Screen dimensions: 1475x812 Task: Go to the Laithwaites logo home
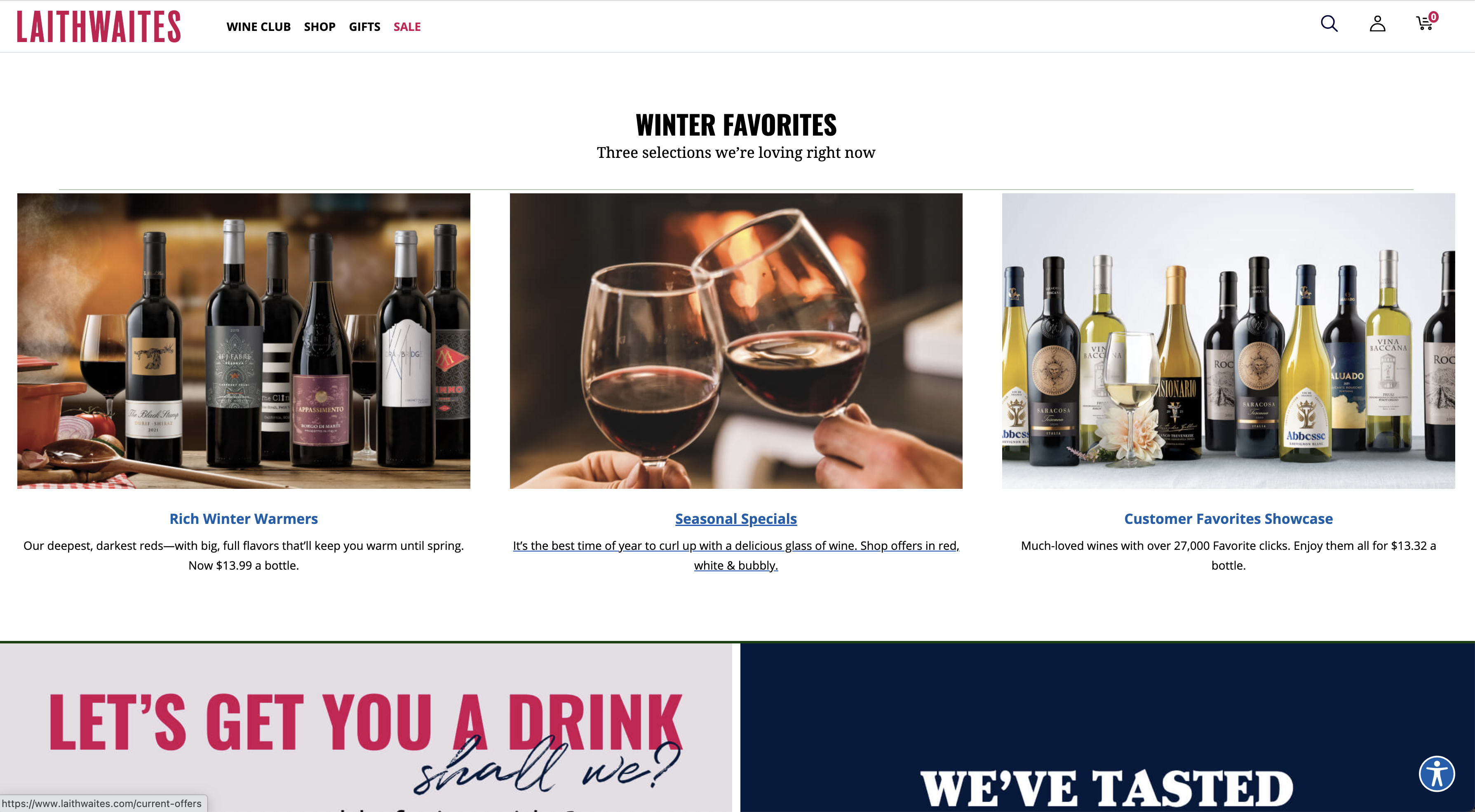click(99, 26)
